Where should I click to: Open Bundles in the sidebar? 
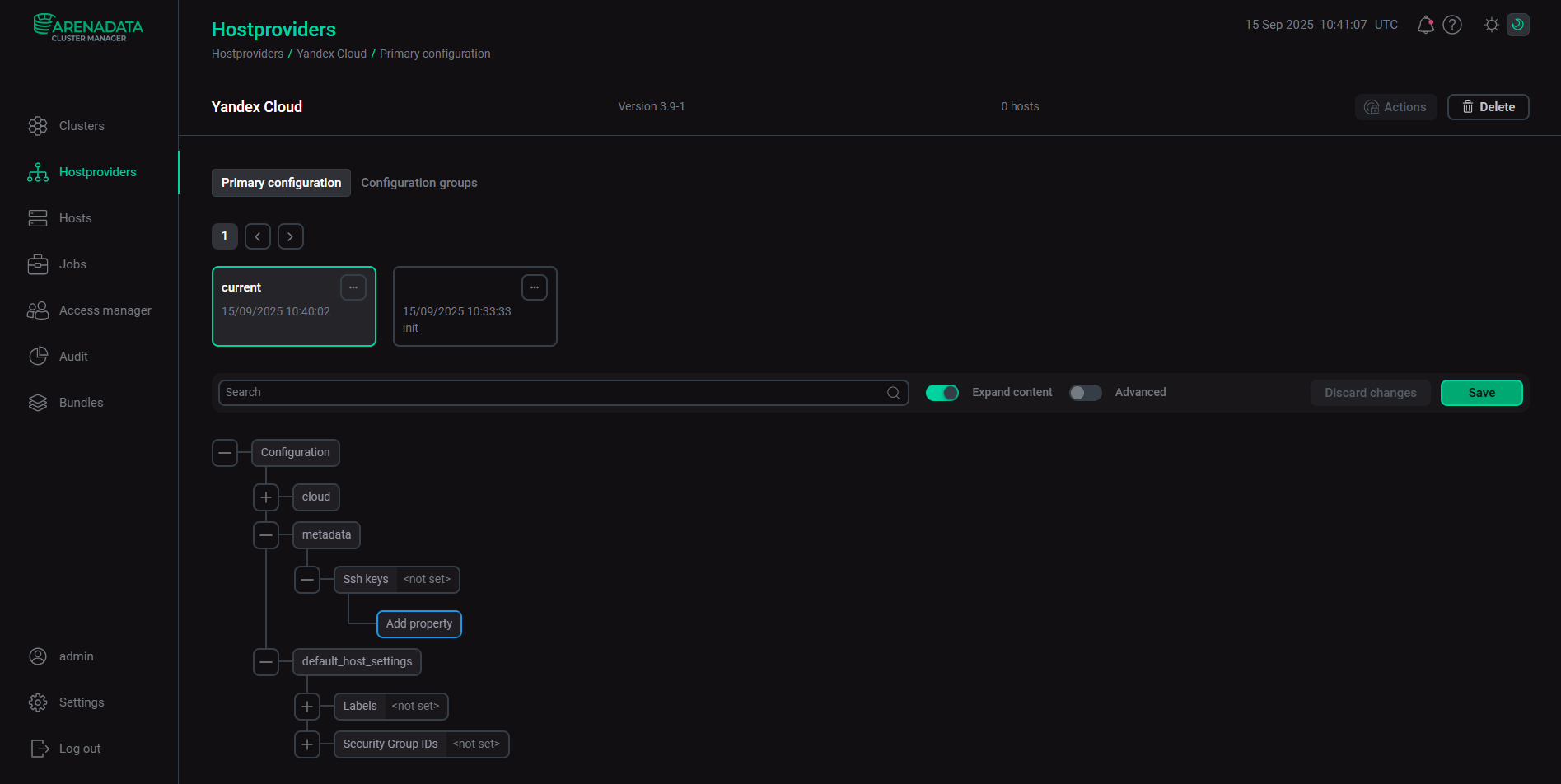click(x=81, y=403)
